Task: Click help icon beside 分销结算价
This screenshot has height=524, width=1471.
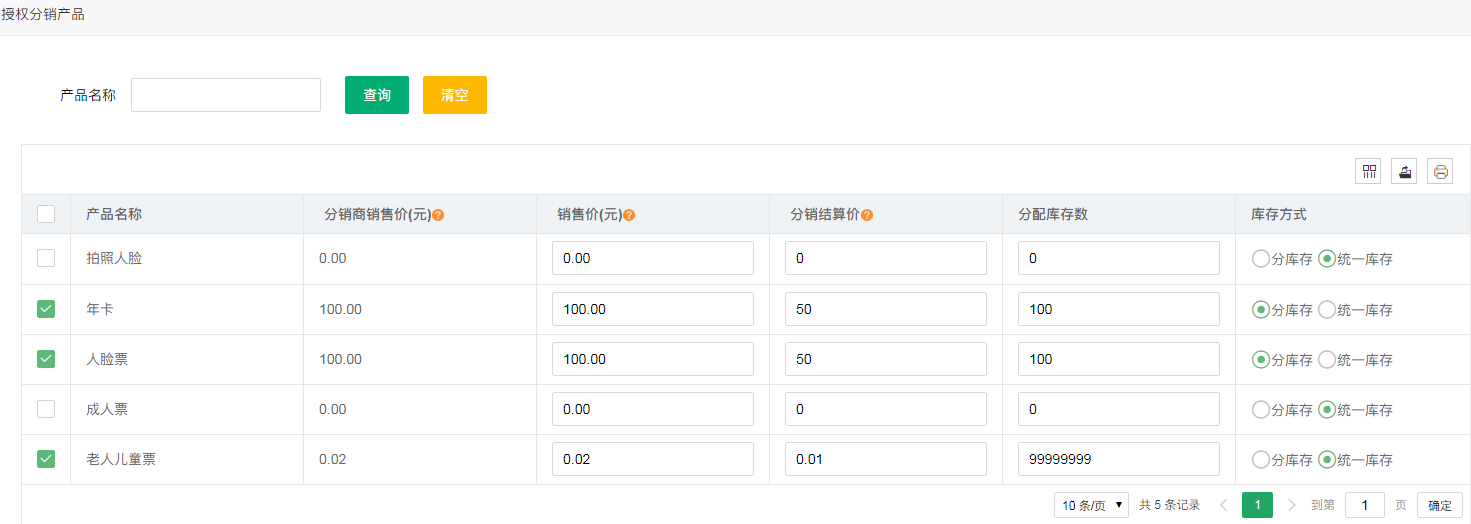Action: pyautogui.click(x=867, y=215)
